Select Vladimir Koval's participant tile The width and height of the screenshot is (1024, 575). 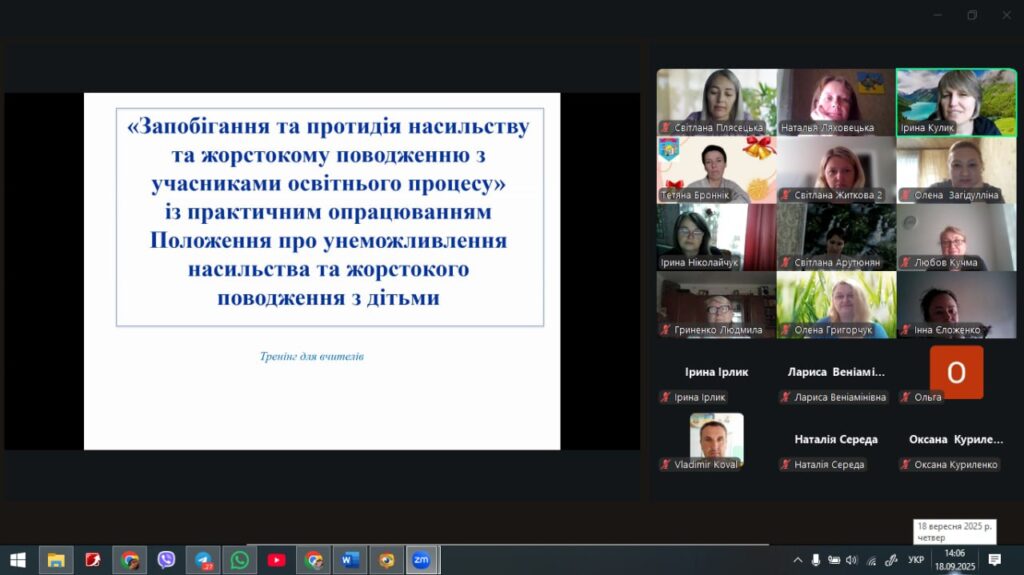click(x=716, y=440)
